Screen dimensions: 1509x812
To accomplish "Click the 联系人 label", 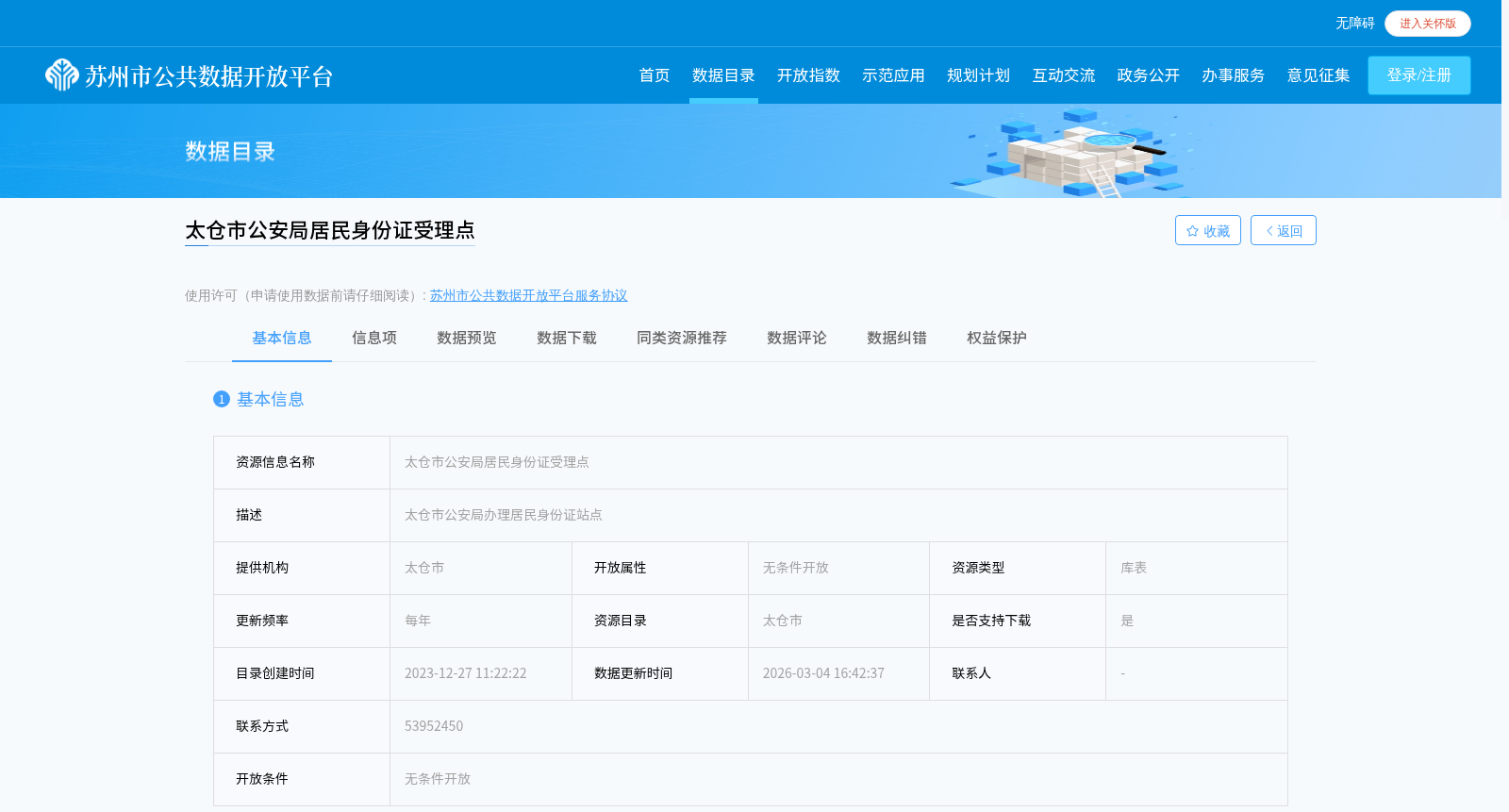I will pyautogui.click(x=971, y=673).
